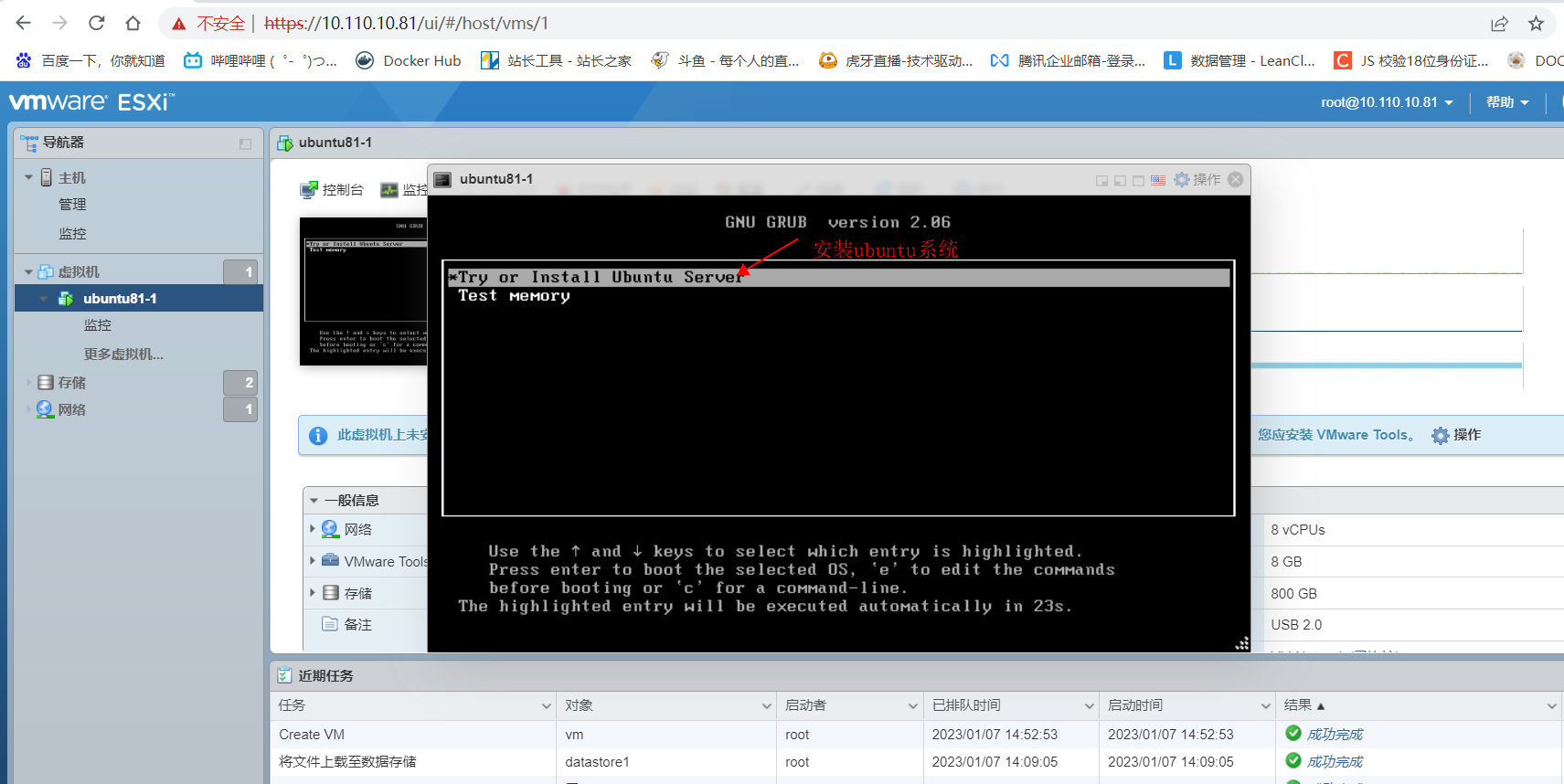Screen dimensions: 1564x784
Task: Expand the 网络 row in general info
Action: [313, 529]
